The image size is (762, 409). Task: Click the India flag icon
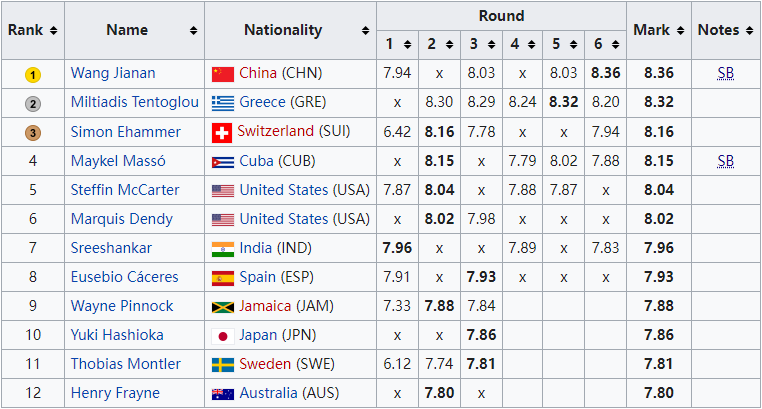pyautogui.click(x=223, y=249)
